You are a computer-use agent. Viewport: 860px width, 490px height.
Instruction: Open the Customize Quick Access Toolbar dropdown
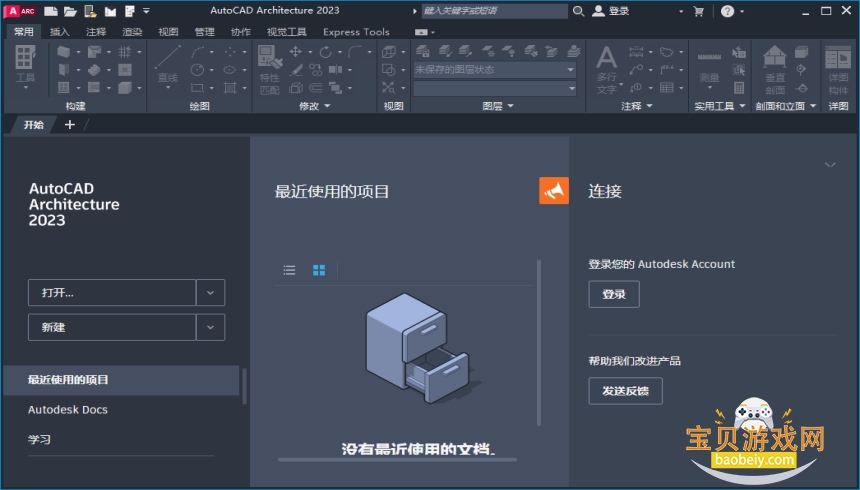[146, 10]
